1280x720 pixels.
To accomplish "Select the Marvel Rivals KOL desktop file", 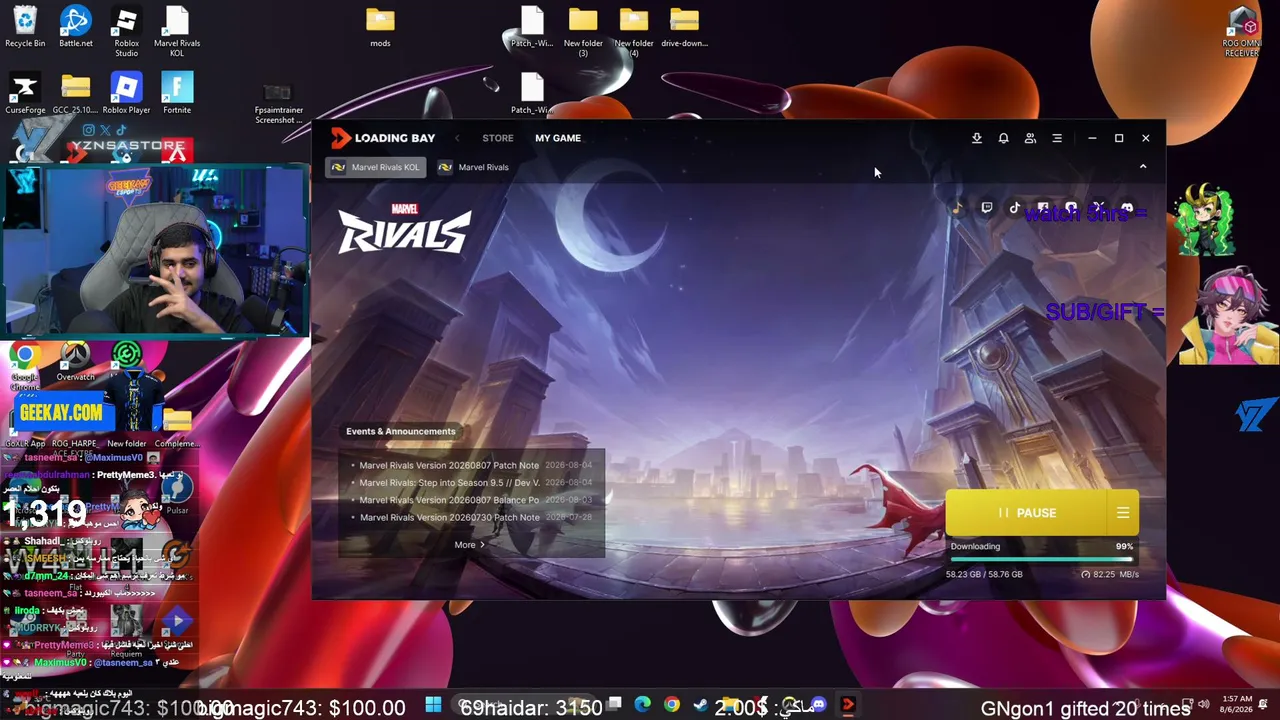I will click(177, 32).
